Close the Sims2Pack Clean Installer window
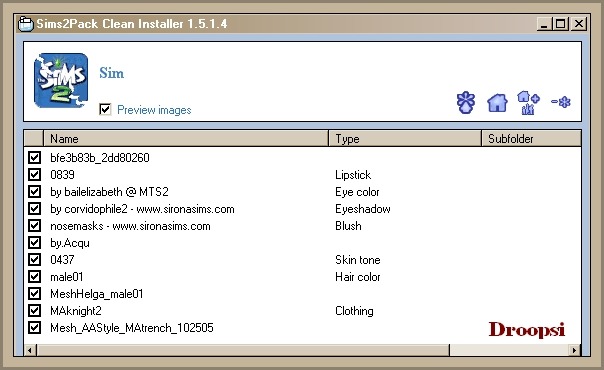The height and width of the screenshot is (370, 604). pos(579,24)
